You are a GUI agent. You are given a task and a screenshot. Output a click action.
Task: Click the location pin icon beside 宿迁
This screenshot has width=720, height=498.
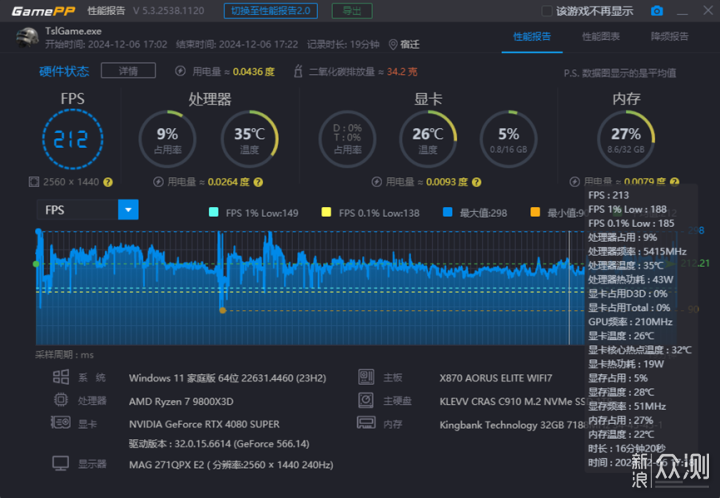(393, 45)
